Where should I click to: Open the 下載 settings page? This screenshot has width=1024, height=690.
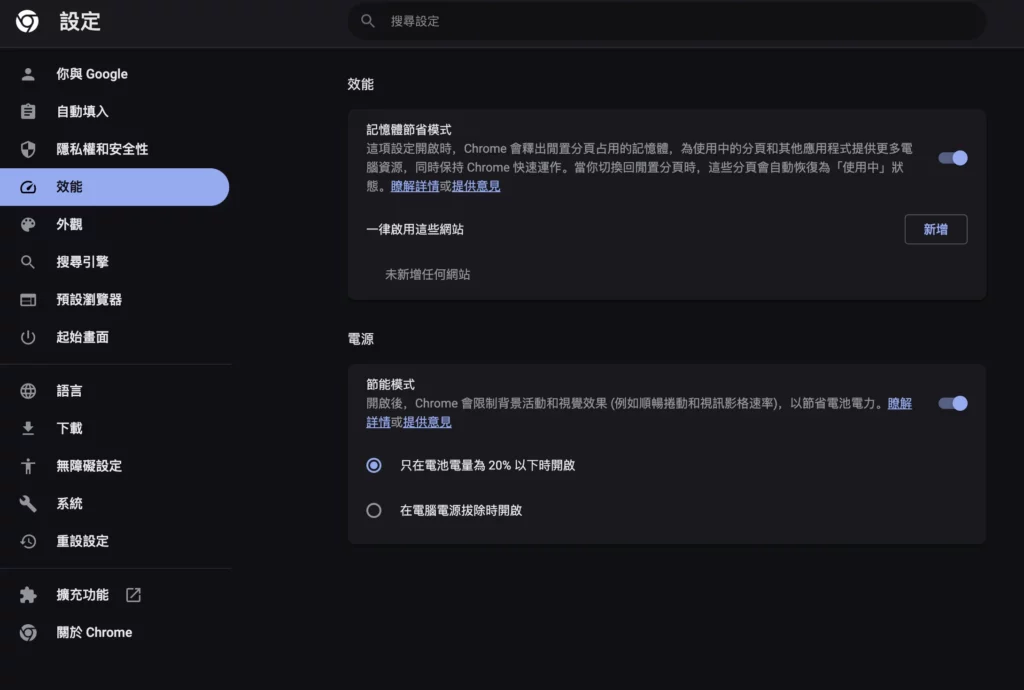pyautogui.click(x=114, y=428)
